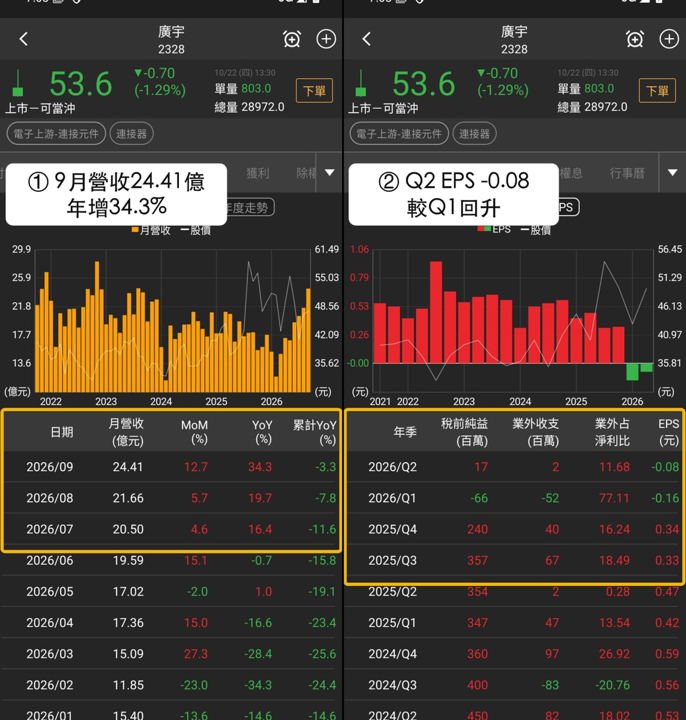Select the 2024/Q4 quarter row label
Viewport: 686px width, 720px height.
393,654
